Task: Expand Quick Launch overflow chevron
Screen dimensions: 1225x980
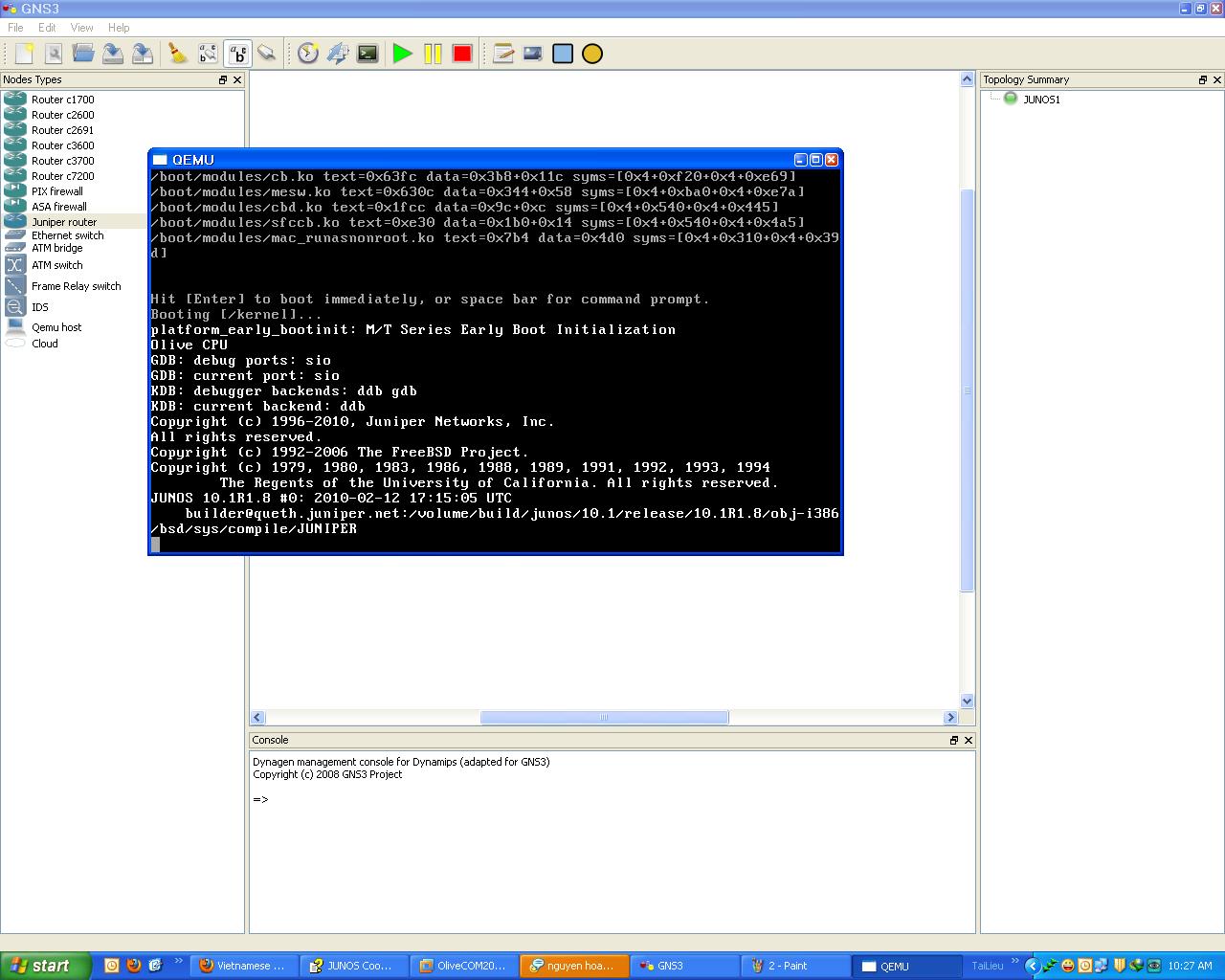Action: click(178, 962)
